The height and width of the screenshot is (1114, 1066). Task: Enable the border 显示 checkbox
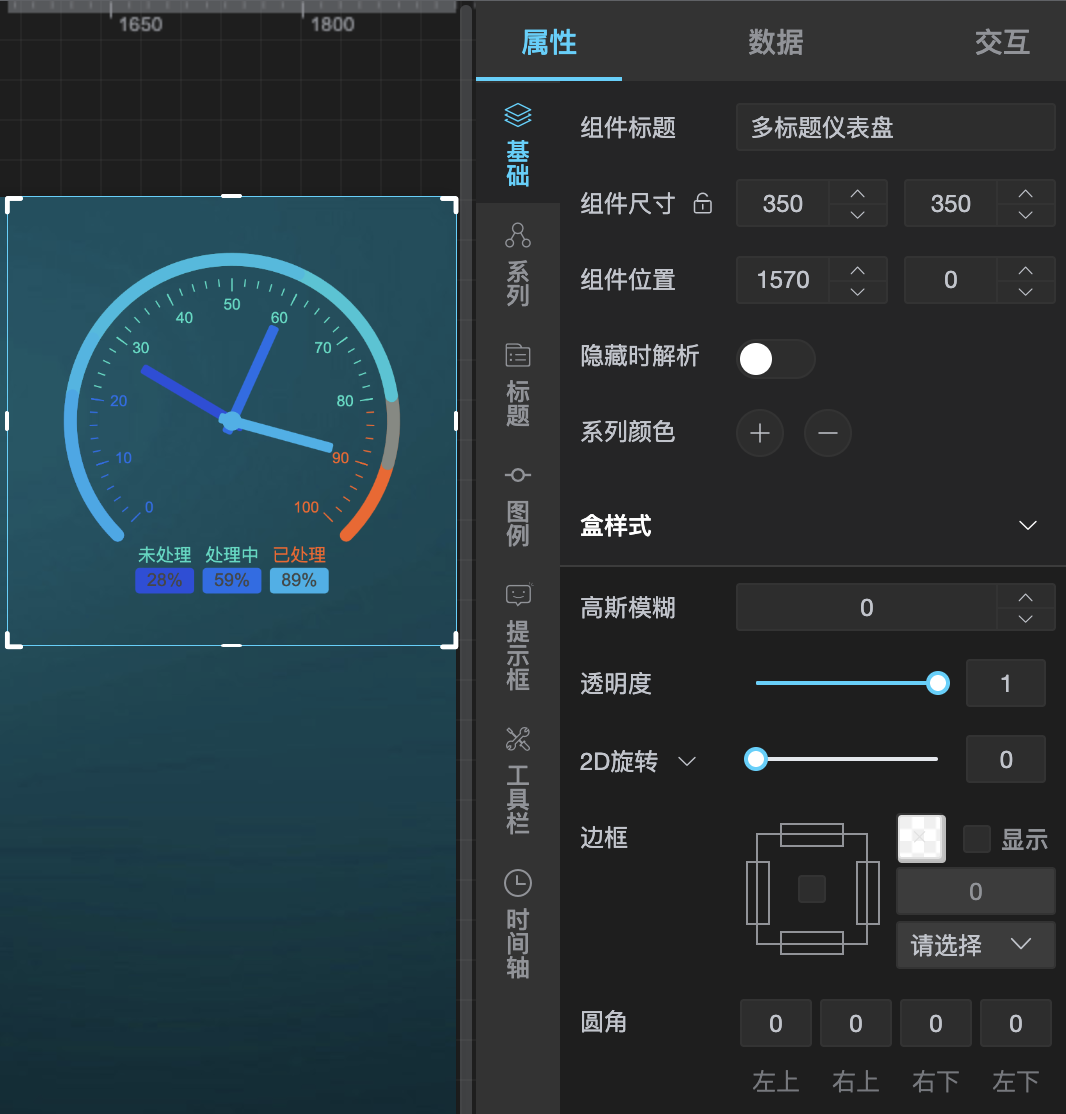976,839
